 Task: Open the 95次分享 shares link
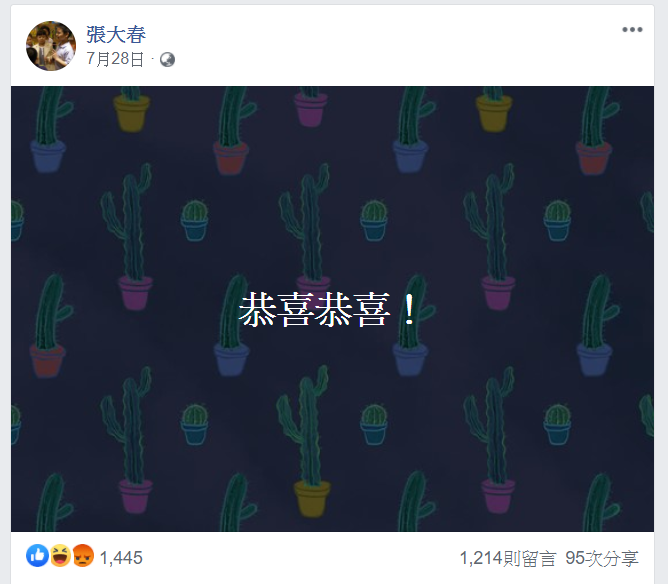pos(602,558)
